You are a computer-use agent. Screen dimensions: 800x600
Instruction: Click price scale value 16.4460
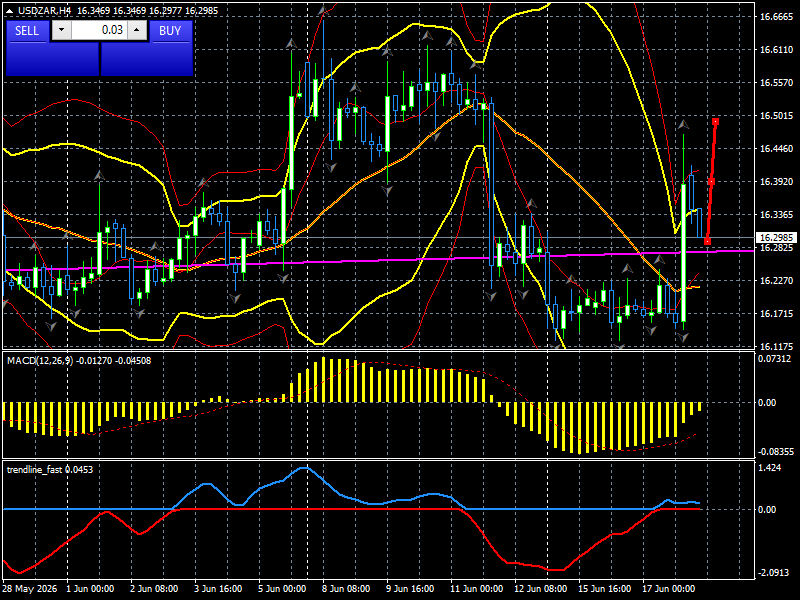(777, 149)
